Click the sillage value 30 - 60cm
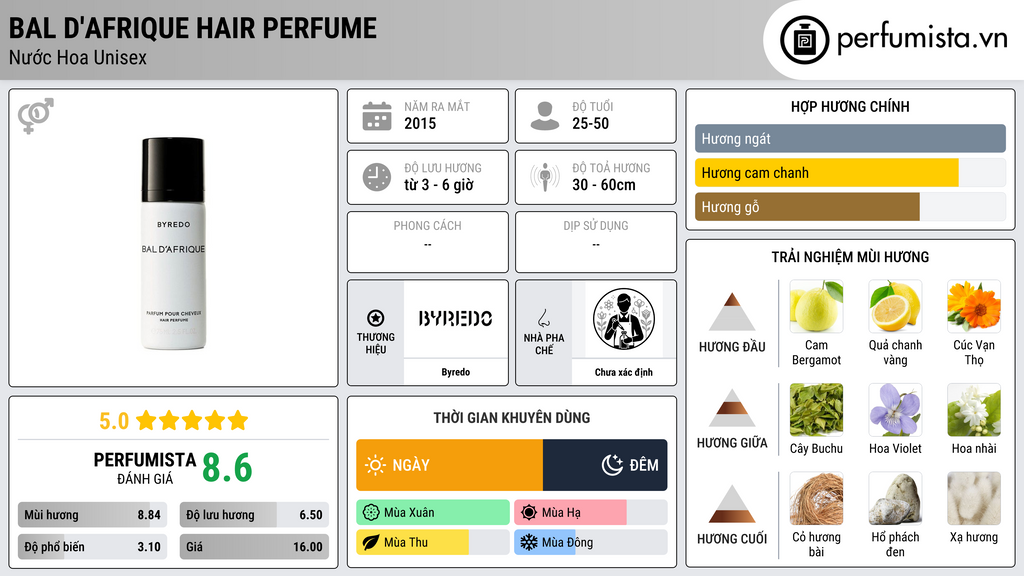This screenshot has height=576, width=1024. pos(603,185)
